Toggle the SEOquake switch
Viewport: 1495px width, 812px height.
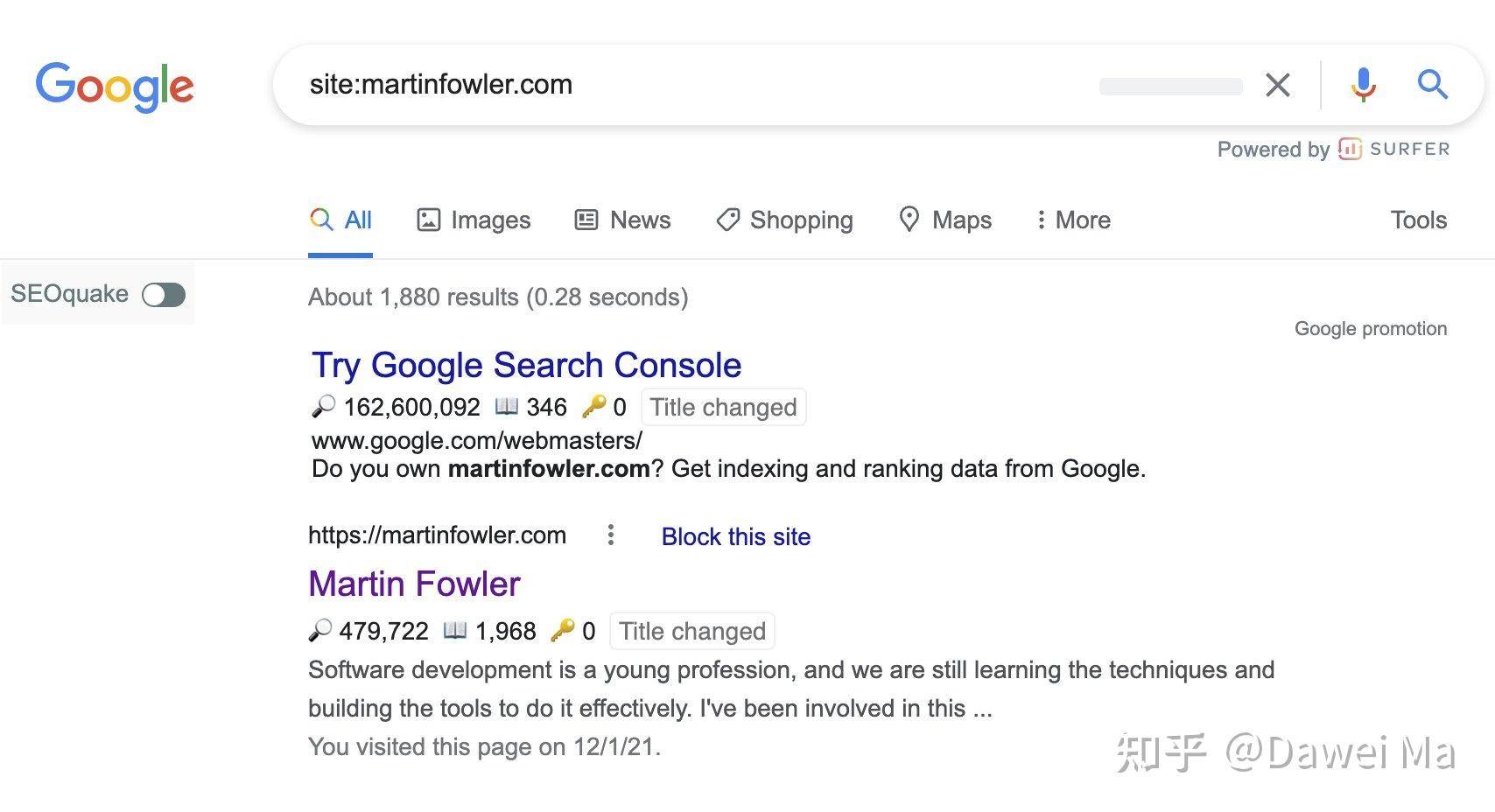pyautogui.click(x=164, y=295)
